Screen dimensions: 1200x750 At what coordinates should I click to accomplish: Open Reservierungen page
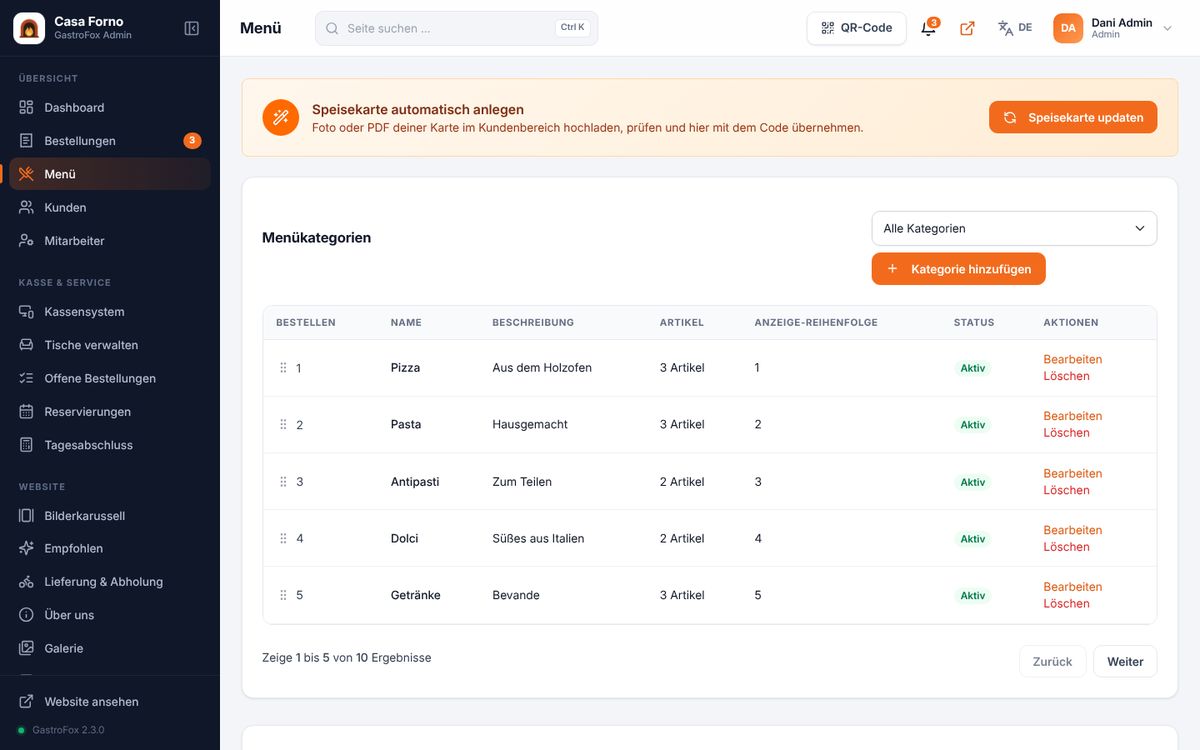click(110, 412)
